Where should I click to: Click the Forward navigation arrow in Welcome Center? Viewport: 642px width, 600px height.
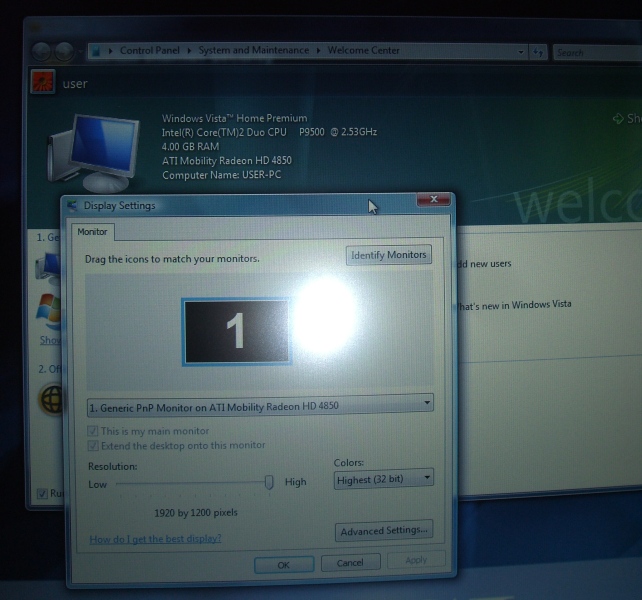(x=65, y=52)
